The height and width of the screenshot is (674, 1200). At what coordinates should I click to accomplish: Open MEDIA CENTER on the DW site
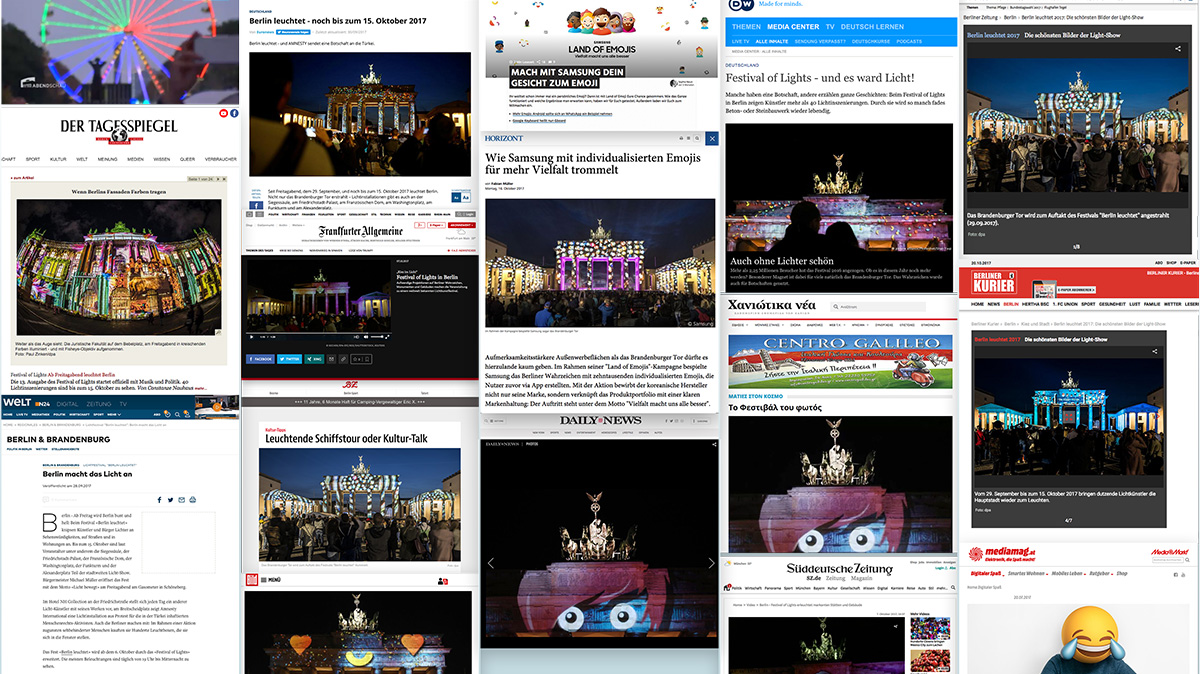click(794, 26)
